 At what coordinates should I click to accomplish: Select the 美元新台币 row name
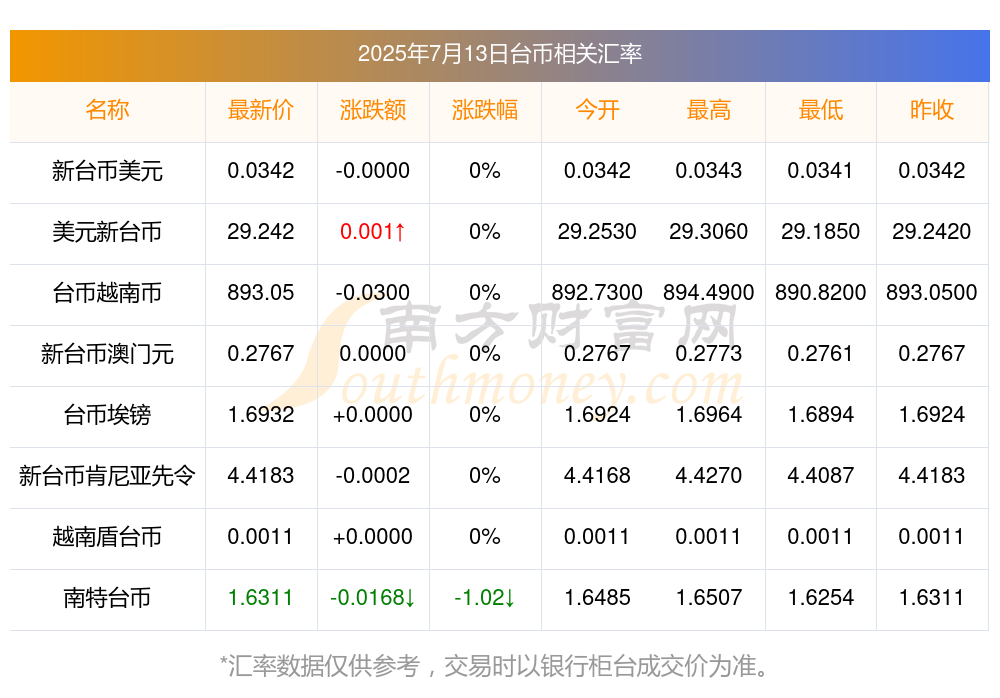[107, 232]
